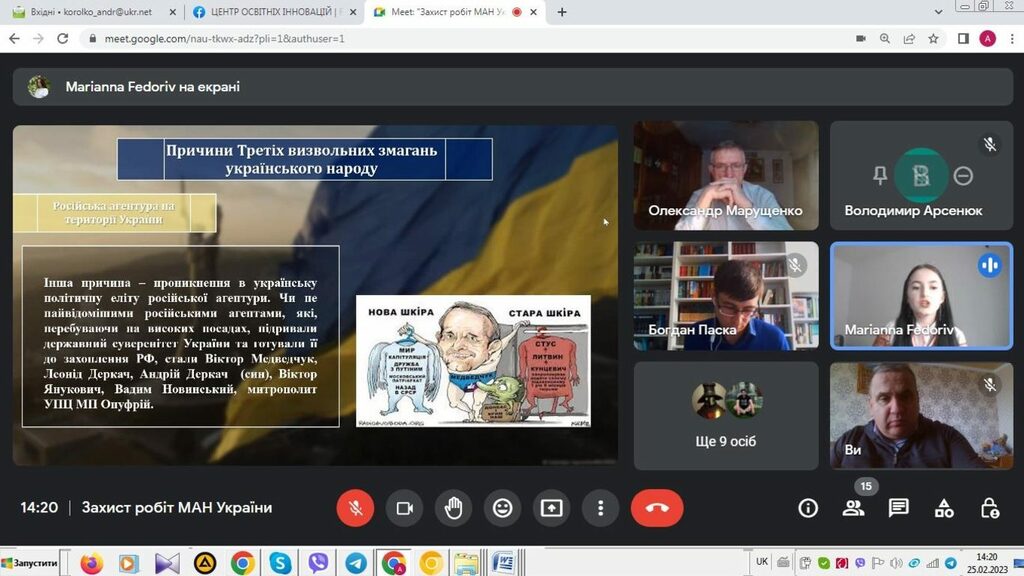Pin Володимир Арсенюк's video tile
Image resolution: width=1024 pixels, height=576 pixels.
(880, 176)
